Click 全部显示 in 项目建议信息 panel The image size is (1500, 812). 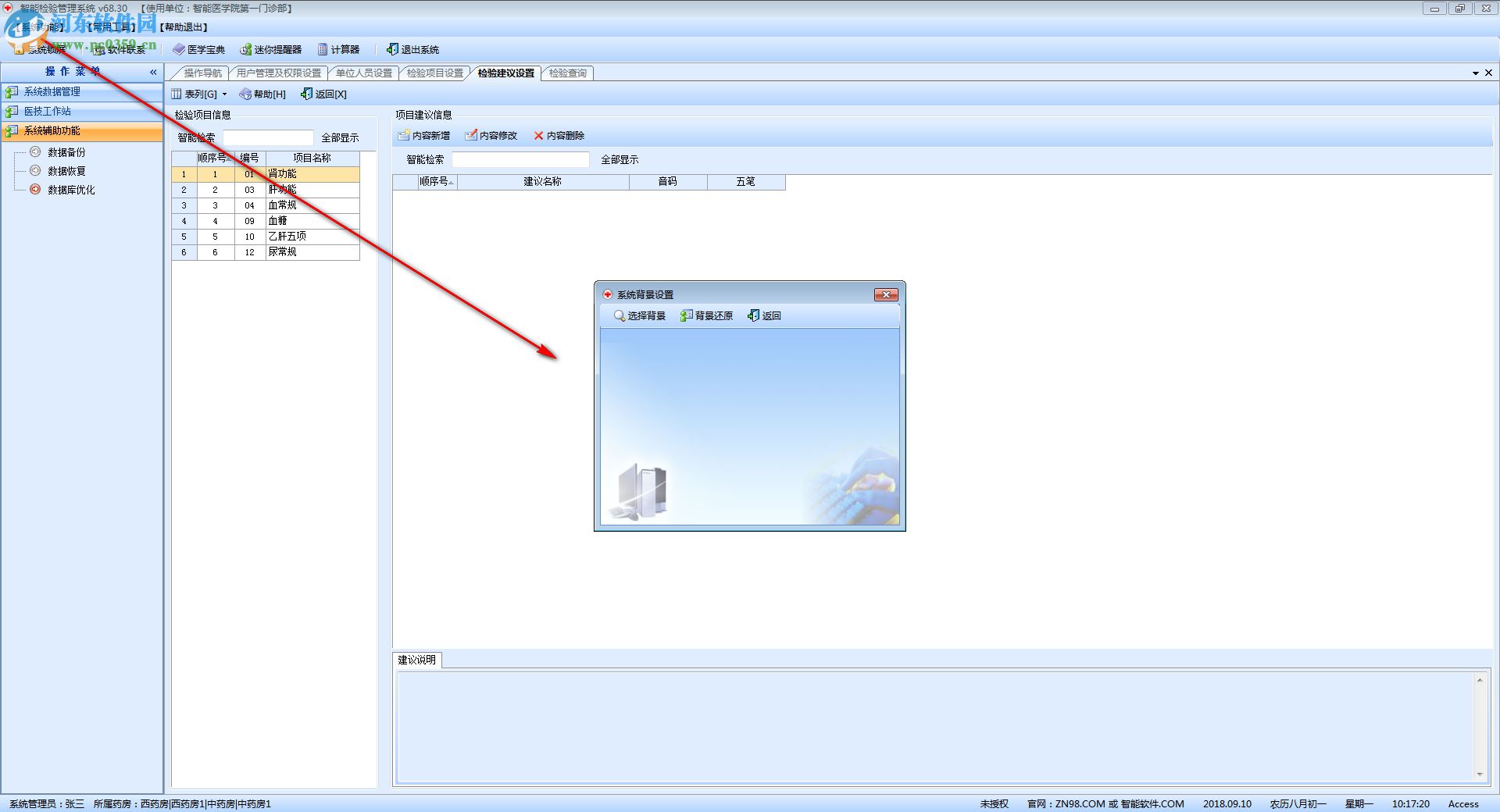coord(620,159)
